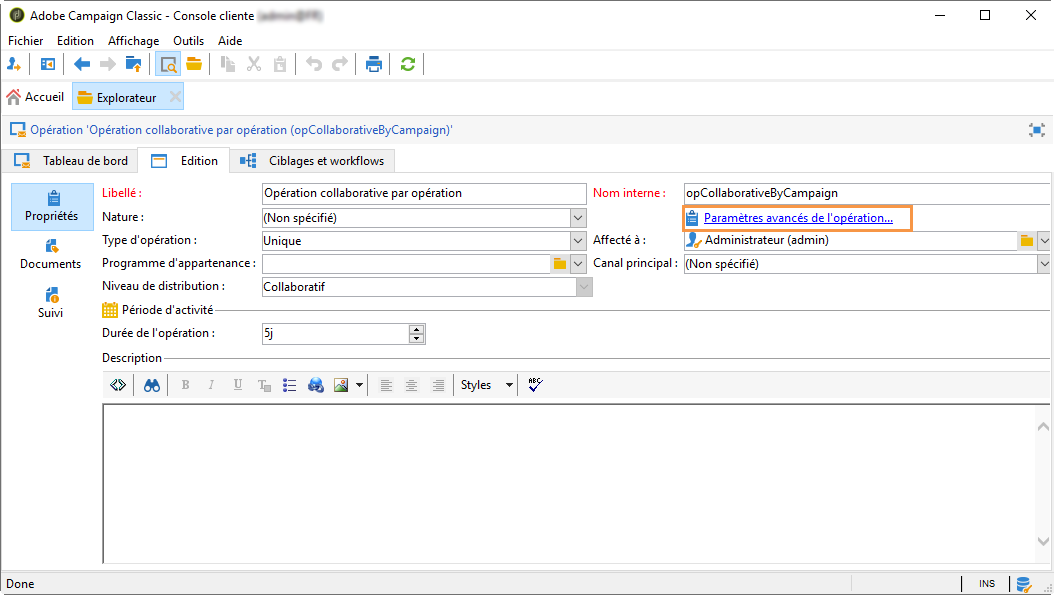1054x595 pixels.
Task: Apply underline formatting in description toolbar
Action: pos(237,385)
